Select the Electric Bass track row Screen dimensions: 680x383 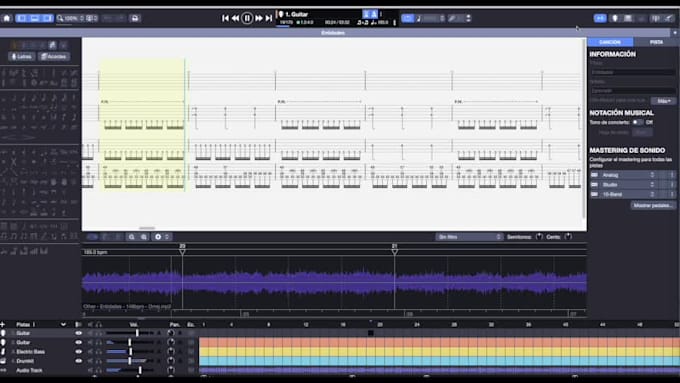click(x=30, y=352)
